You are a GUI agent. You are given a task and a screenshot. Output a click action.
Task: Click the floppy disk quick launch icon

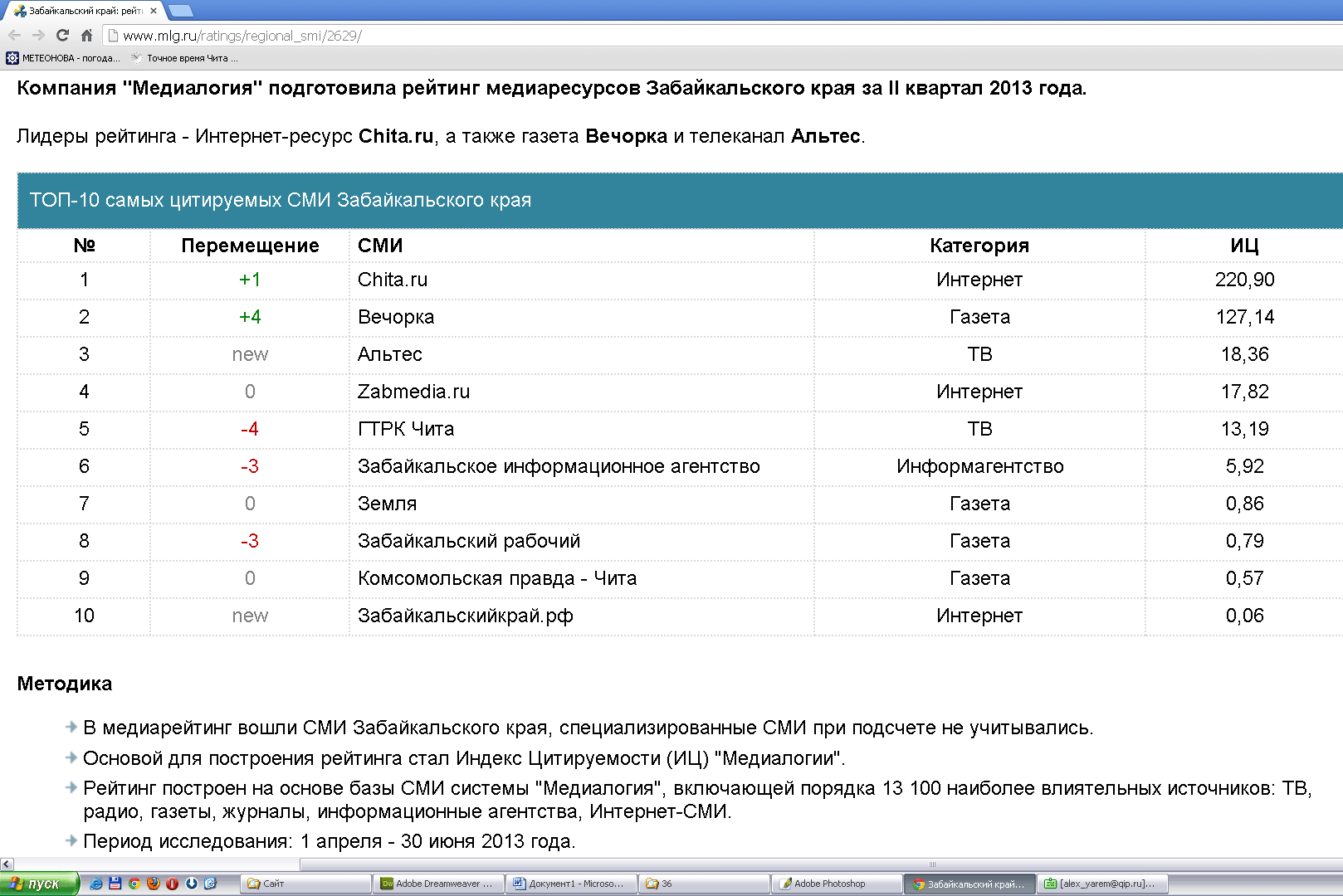pos(115,884)
